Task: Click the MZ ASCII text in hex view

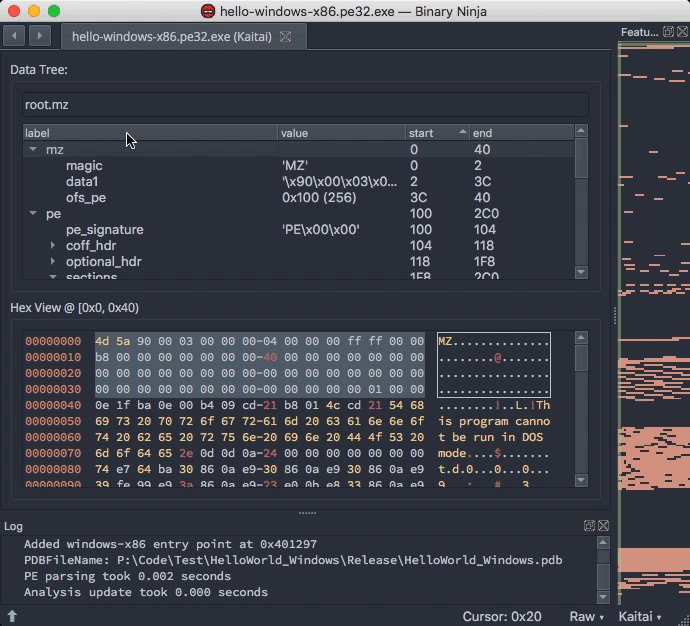Action: click(445, 341)
